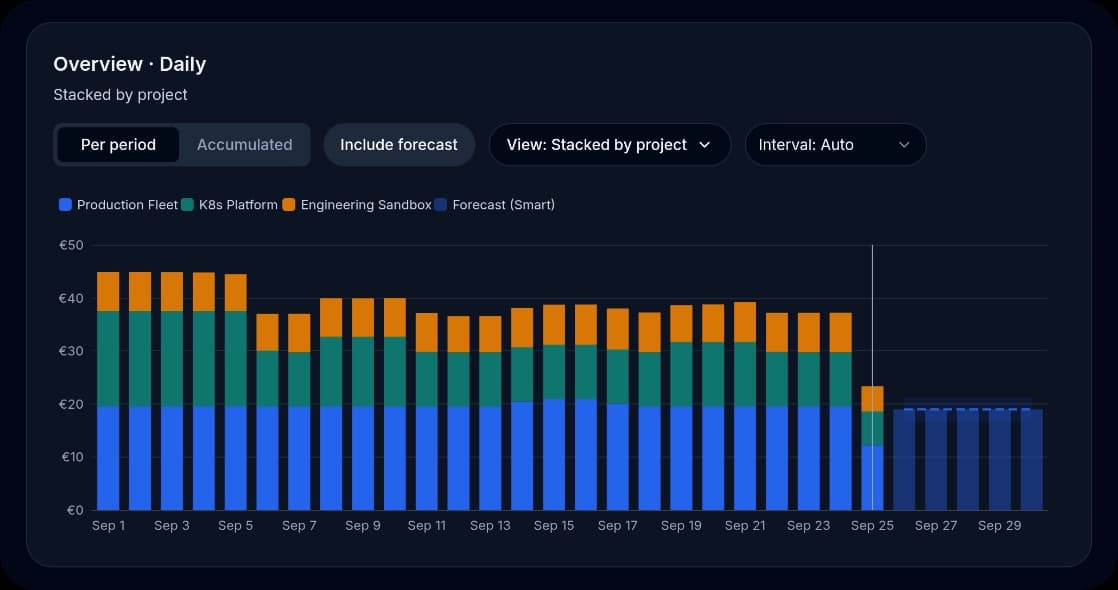Click the Sep 15 stacked bar

coord(554,407)
